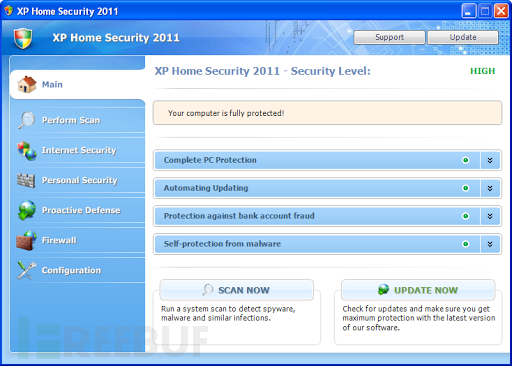Open the Personal Security section
The height and width of the screenshot is (366, 512).
point(77,180)
